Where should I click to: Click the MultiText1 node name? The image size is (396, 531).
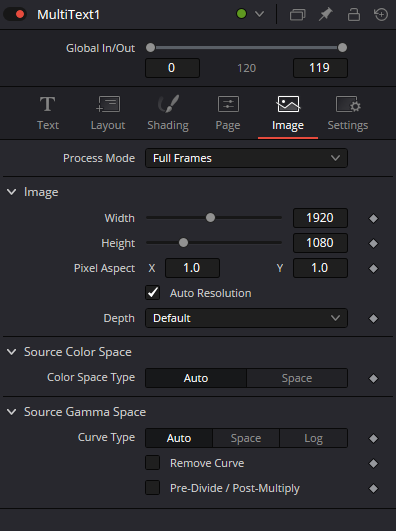(68, 15)
